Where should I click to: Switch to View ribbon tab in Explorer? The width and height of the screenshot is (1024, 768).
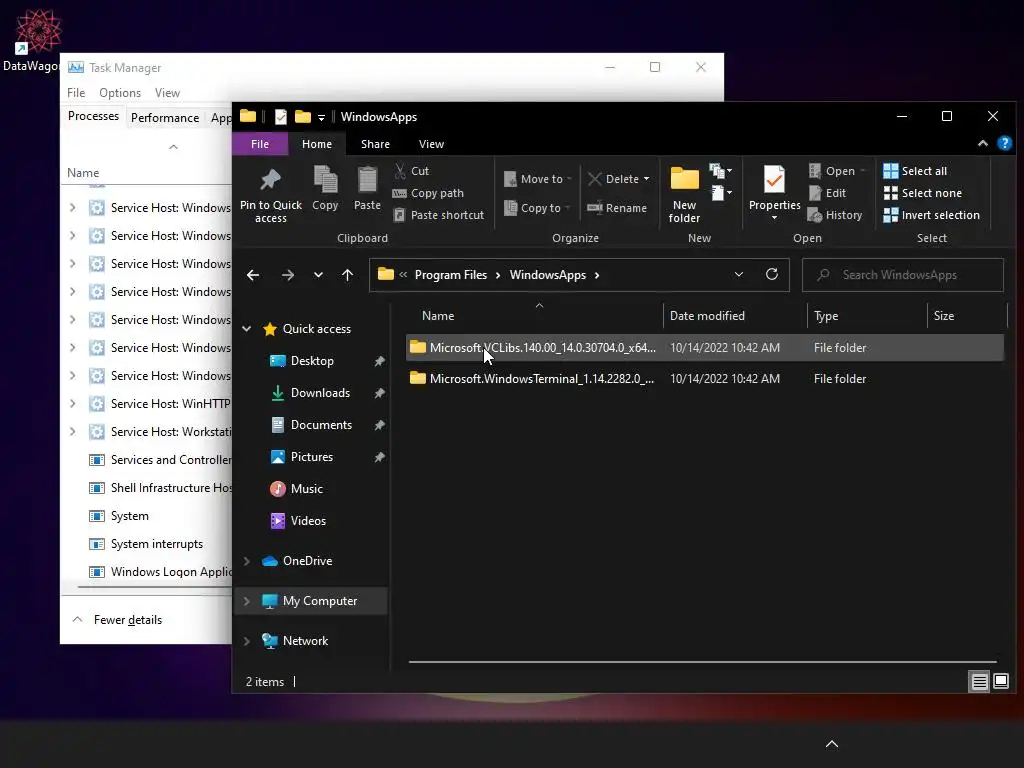click(431, 144)
